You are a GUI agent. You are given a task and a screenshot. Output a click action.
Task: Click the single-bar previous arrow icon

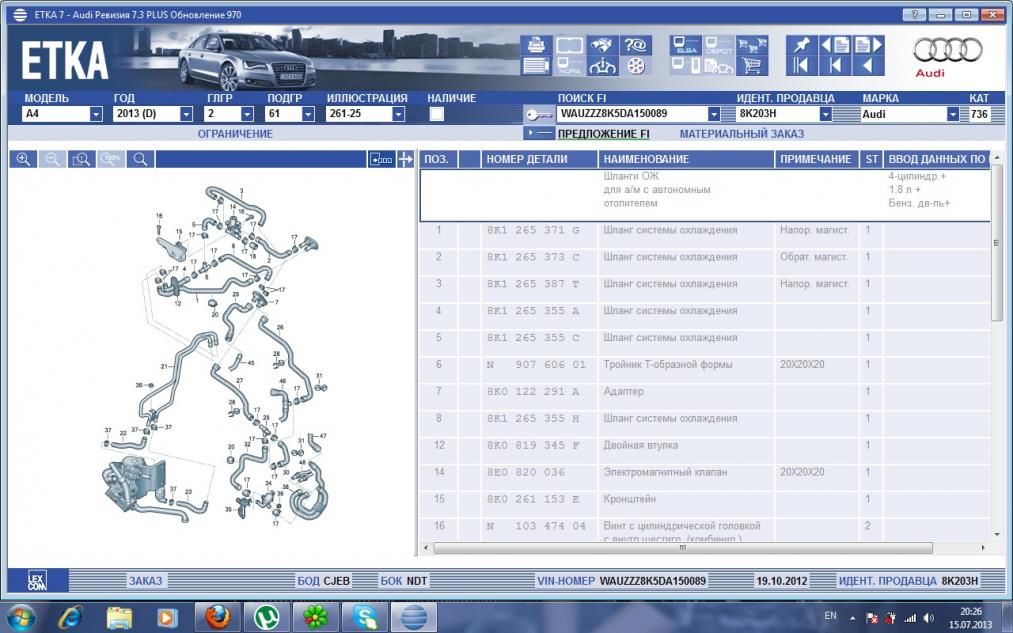click(835, 65)
